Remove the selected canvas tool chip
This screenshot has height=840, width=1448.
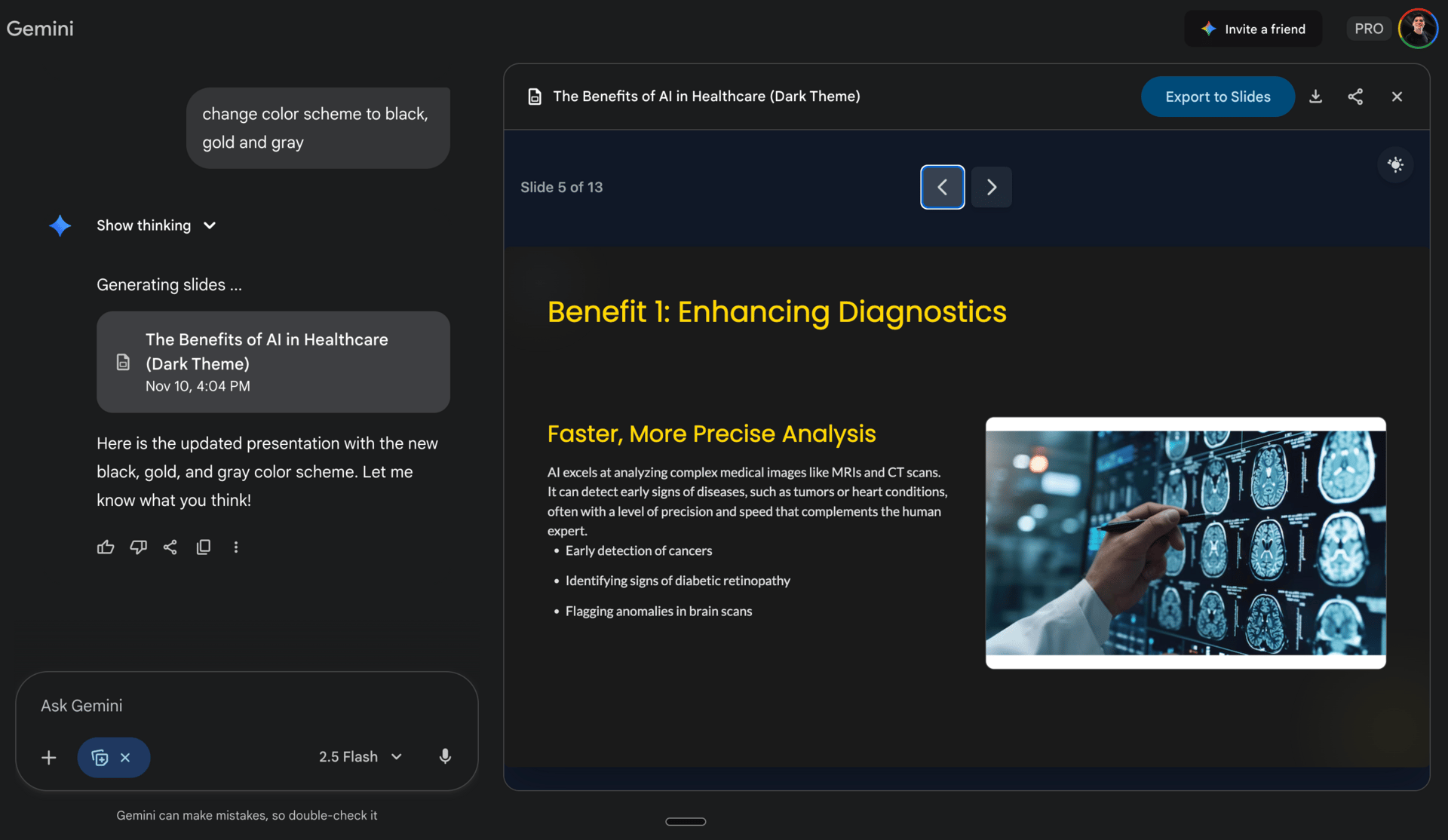pyautogui.click(x=125, y=758)
